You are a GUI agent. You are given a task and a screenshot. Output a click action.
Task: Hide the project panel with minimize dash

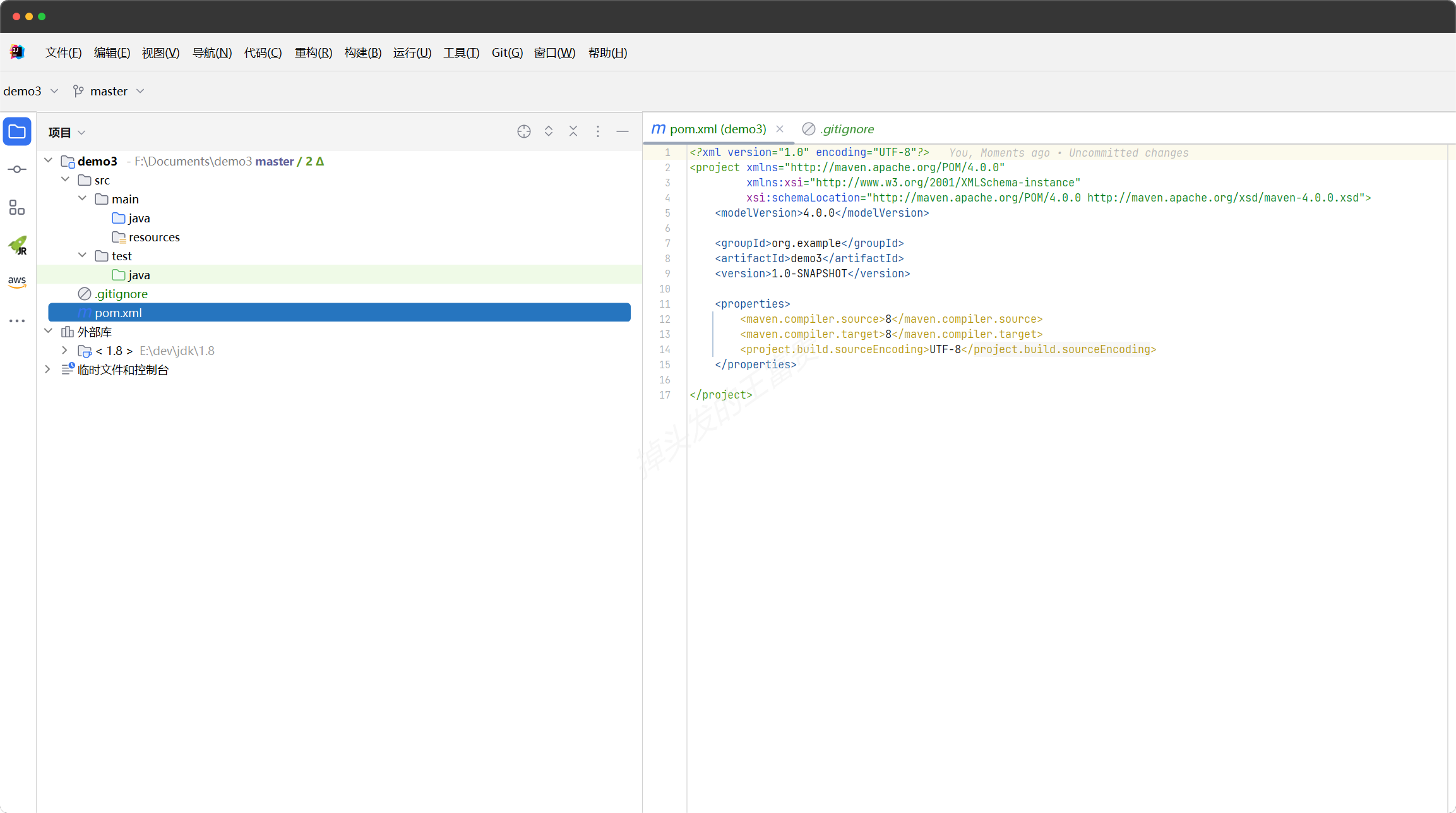622,131
